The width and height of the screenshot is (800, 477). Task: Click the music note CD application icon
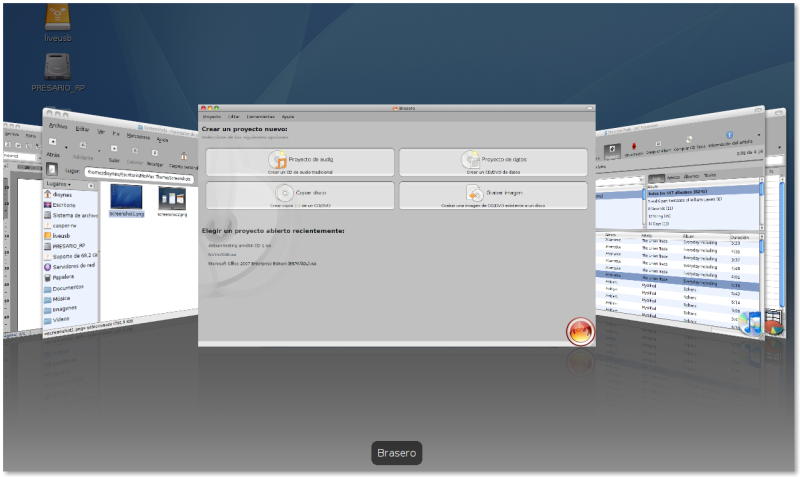click(751, 323)
